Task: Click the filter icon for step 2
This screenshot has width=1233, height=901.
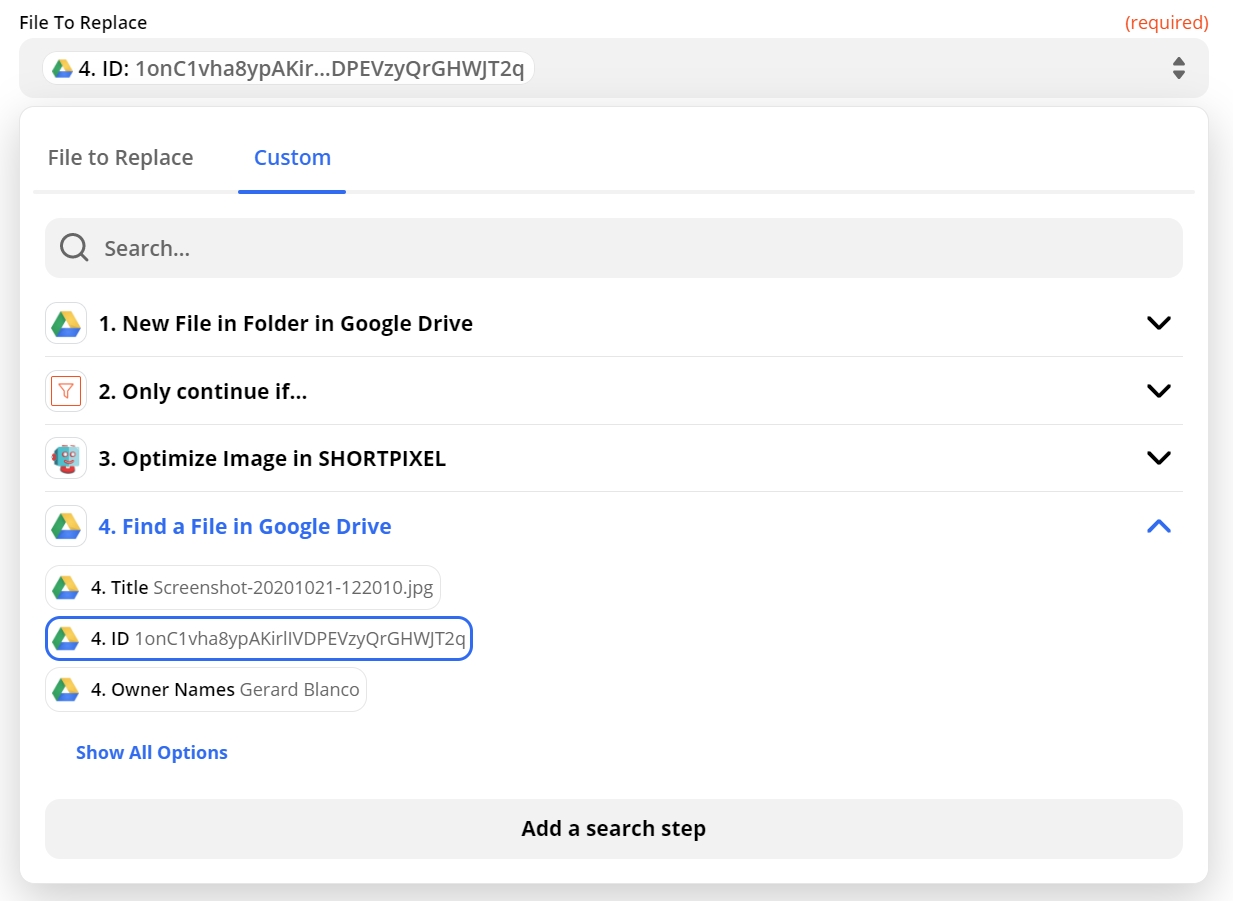Action: point(66,391)
